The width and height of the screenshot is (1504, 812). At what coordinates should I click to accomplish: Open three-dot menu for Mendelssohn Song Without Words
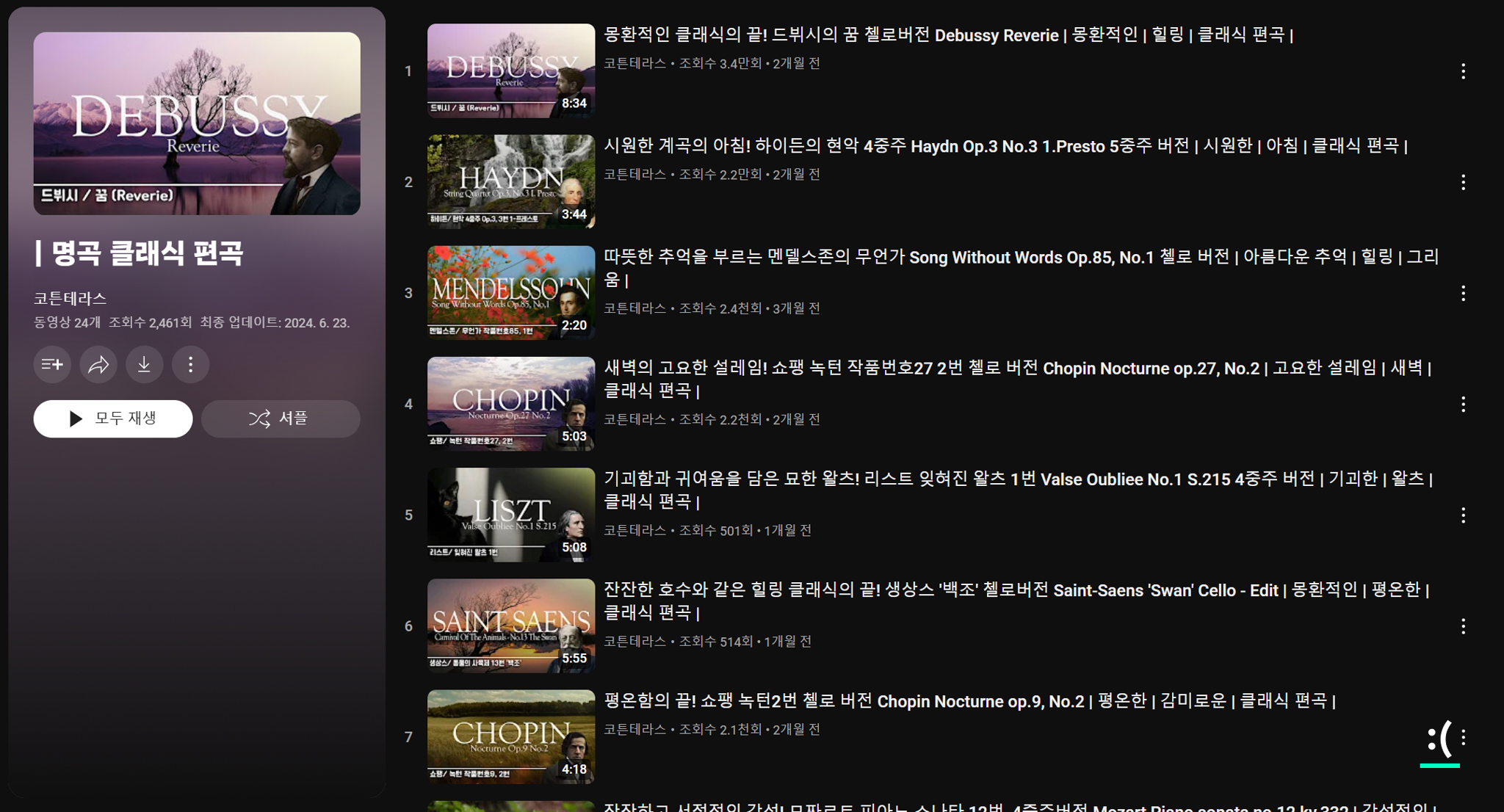pyautogui.click(x=1463, y=294)
